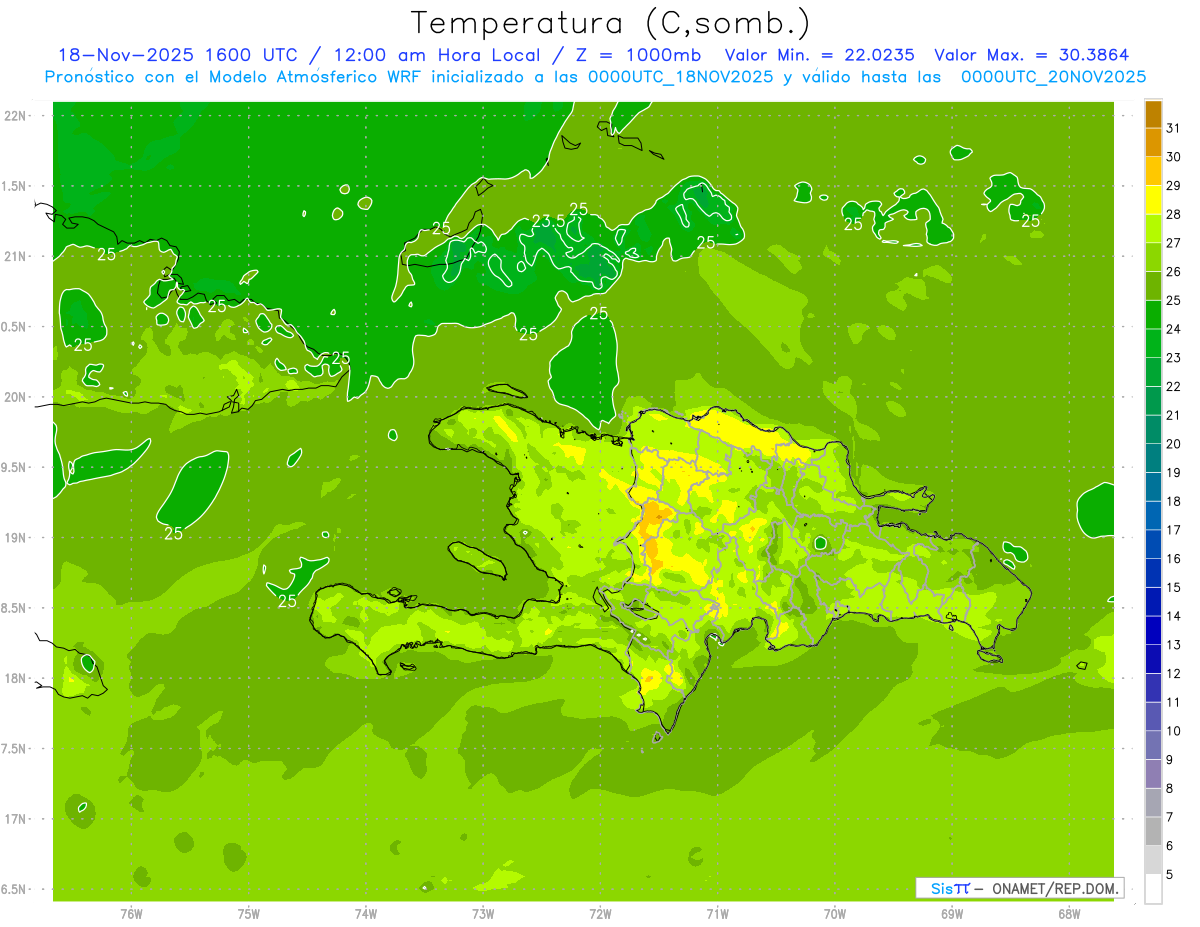Viewport: 1200px width, 927px height.
Task: Click the "69W" longitude axis label
Action: coord(952,913)
